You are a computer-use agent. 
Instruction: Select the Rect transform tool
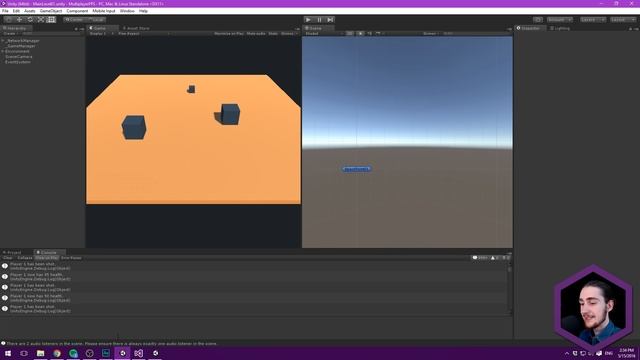click(x=51, y=20)
